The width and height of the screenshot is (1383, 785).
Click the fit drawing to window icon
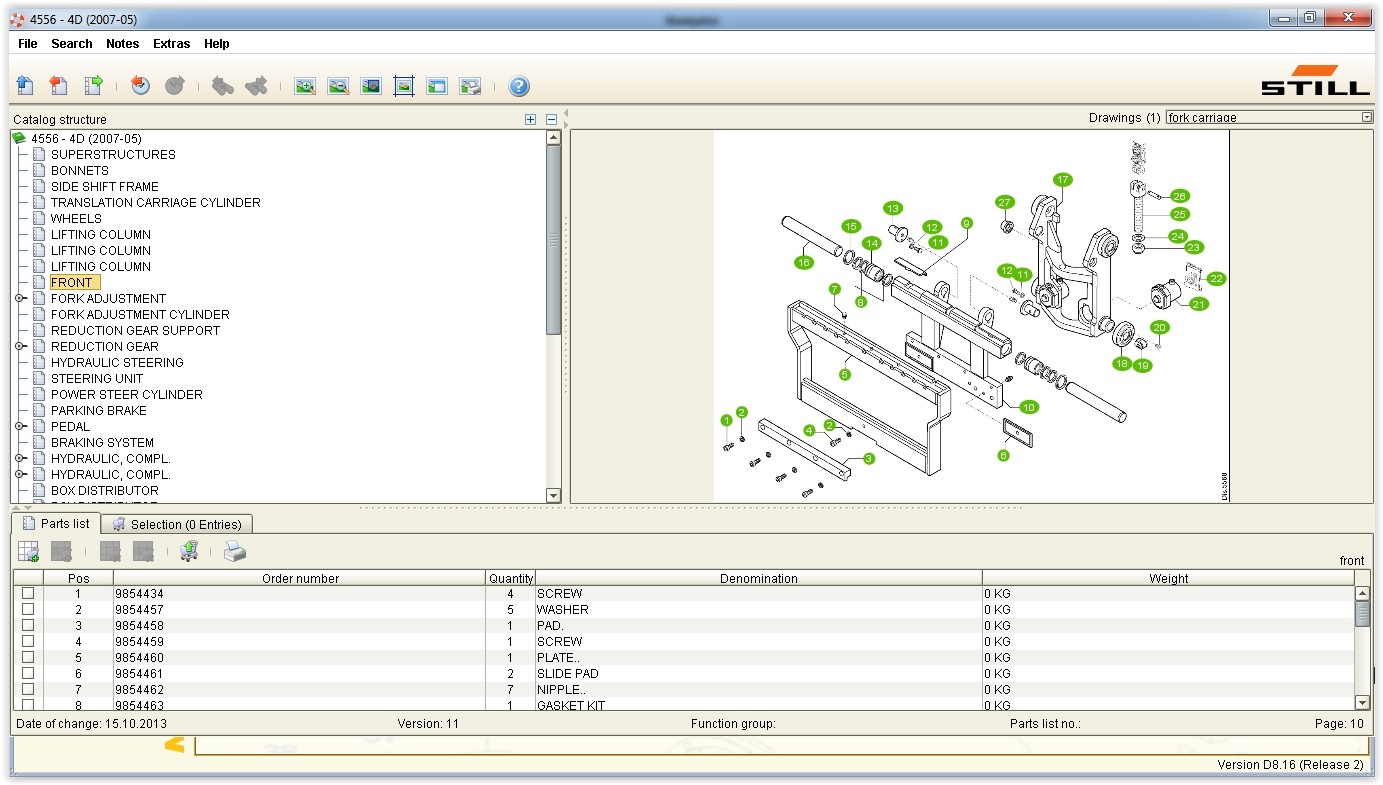(404, 87)
